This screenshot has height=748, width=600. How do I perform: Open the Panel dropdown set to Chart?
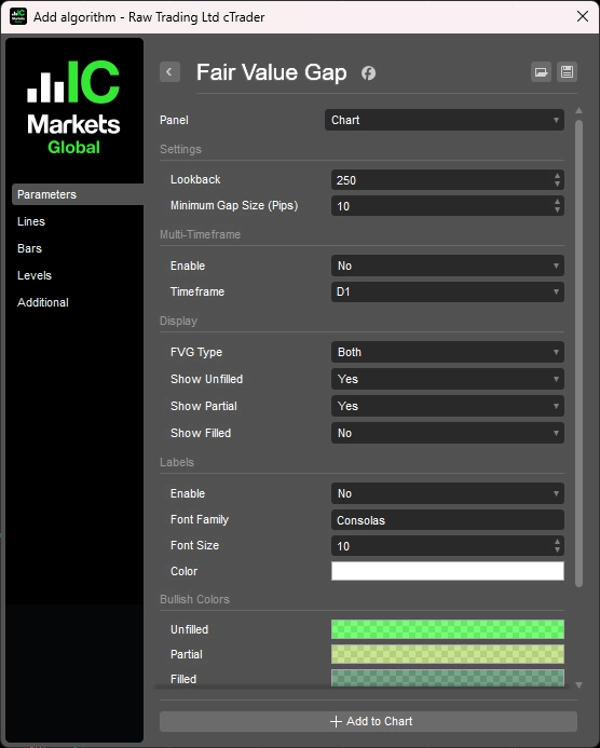tap(445, 120)
